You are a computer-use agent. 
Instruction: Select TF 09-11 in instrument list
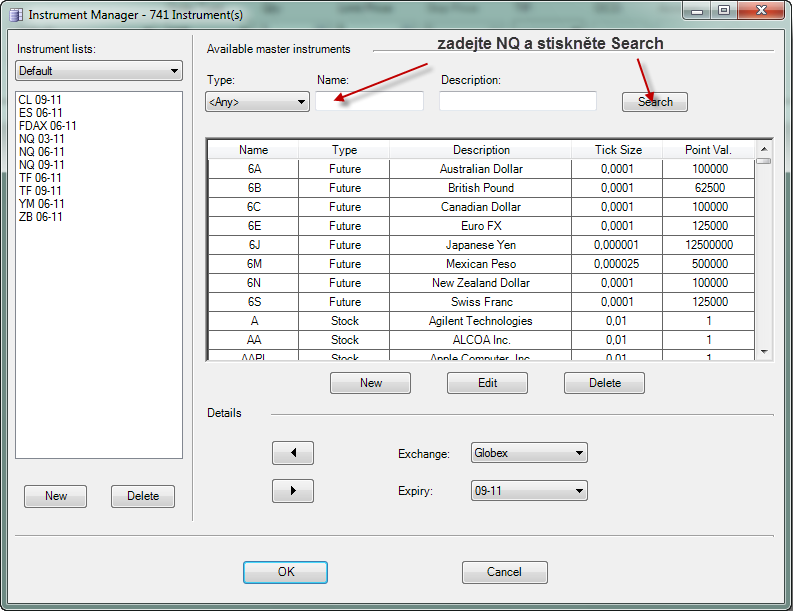(40, 191)
